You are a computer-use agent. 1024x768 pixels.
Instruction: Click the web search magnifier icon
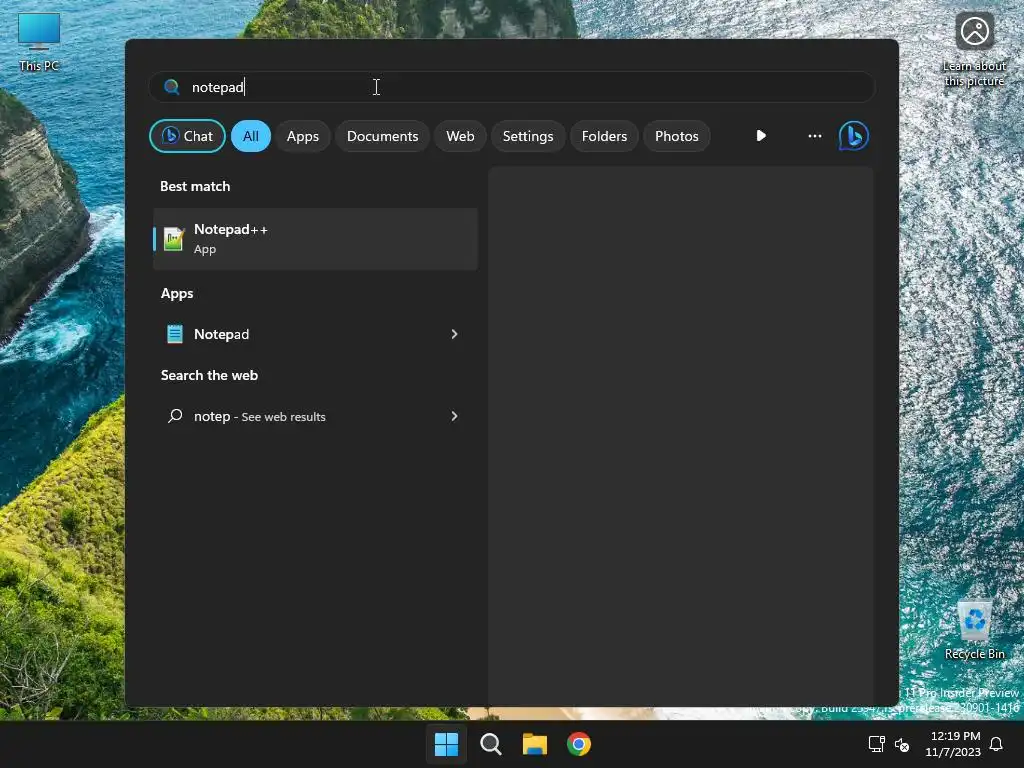[175, 416]
